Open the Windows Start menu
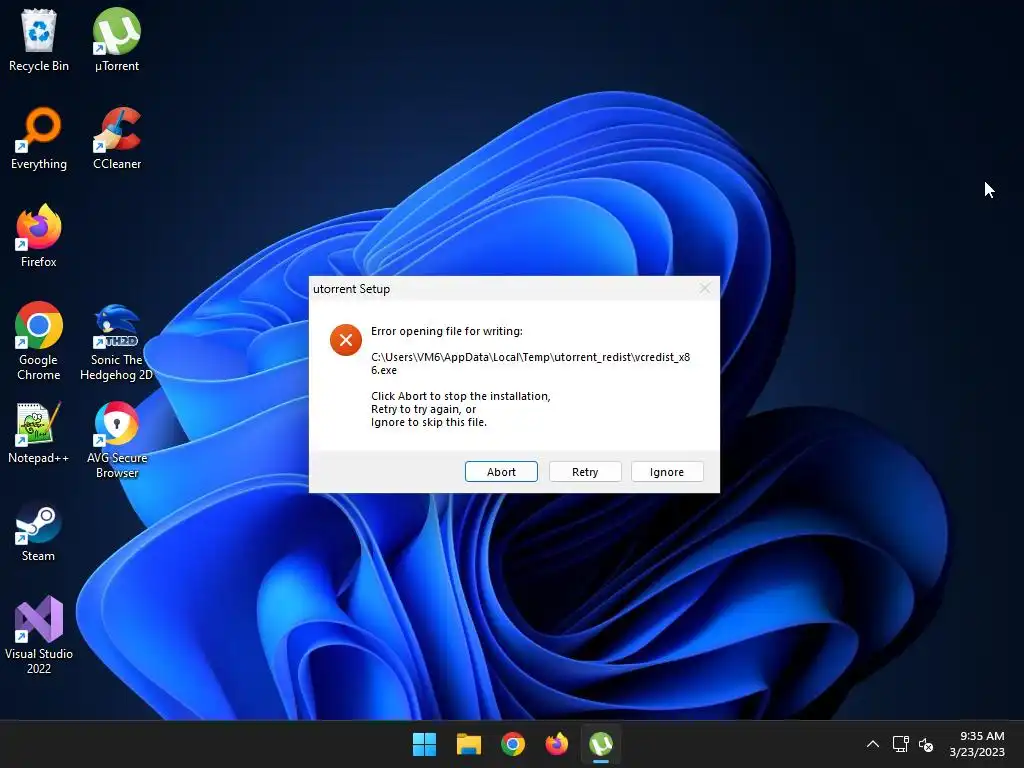This screenshot has width=1024, height=768. 424,744
